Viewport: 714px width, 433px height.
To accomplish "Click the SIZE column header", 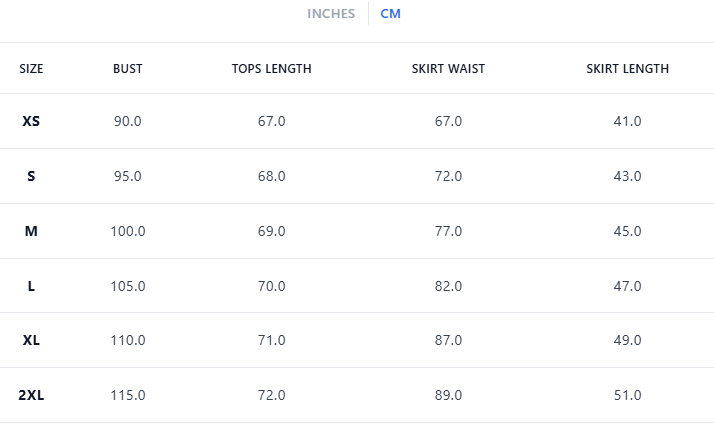I will [31, 69].
